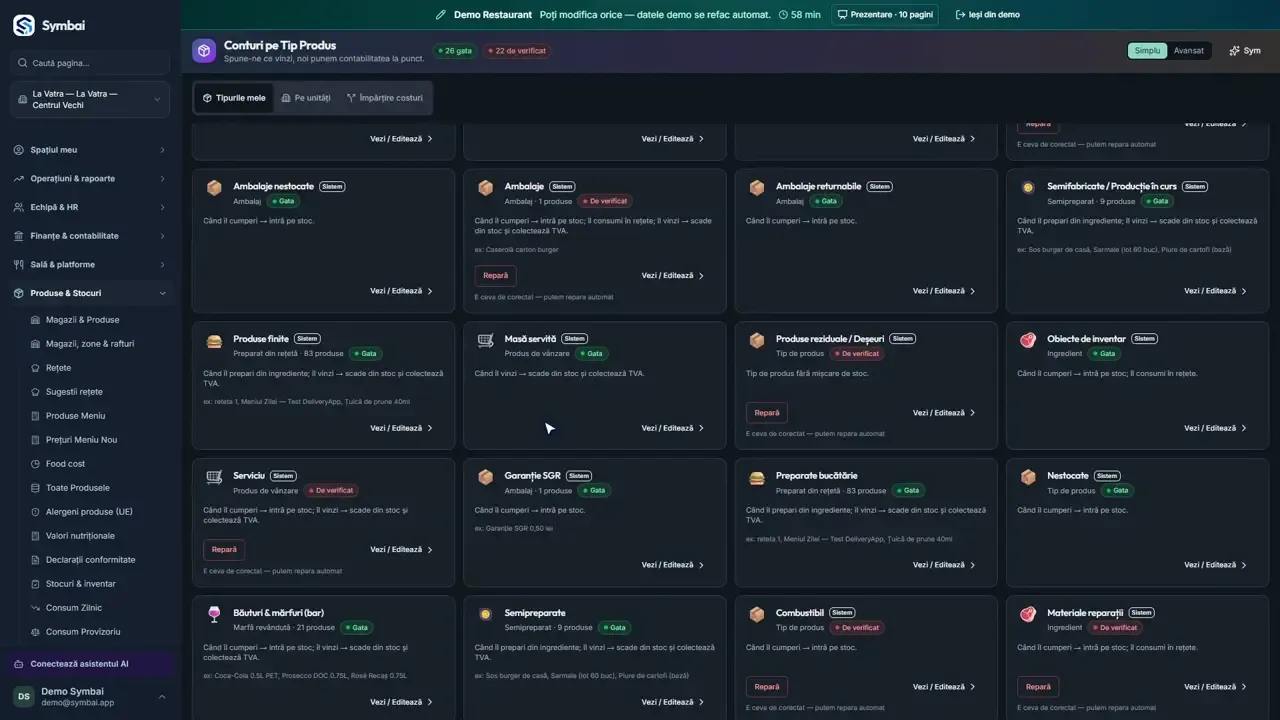Viewport: 1280px width, 720px height.
Task: Expand the Spațiul meu section chevron
Action: (x=162, y=150)
